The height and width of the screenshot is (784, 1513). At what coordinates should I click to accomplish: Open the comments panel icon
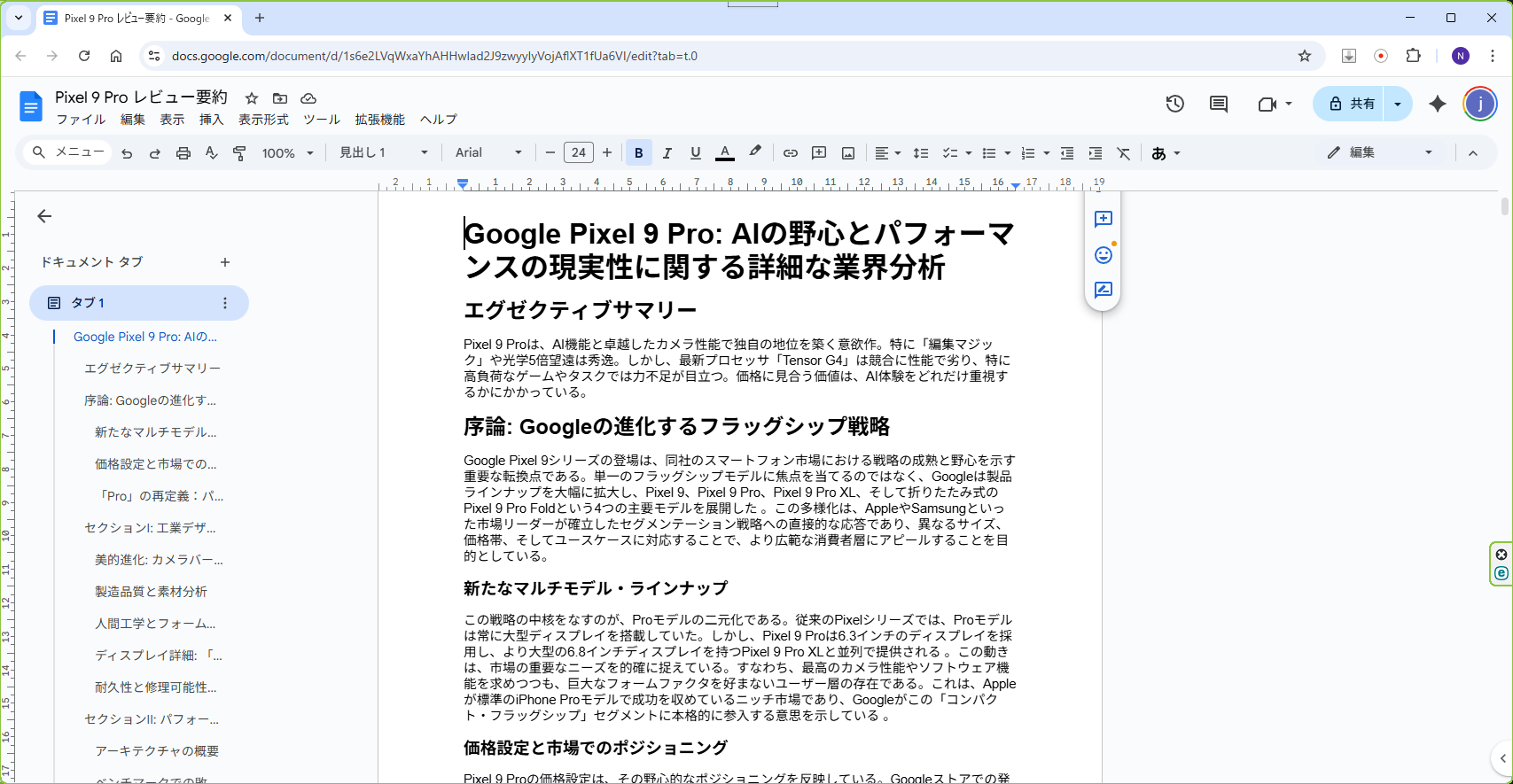click(x=1219, y=104)
